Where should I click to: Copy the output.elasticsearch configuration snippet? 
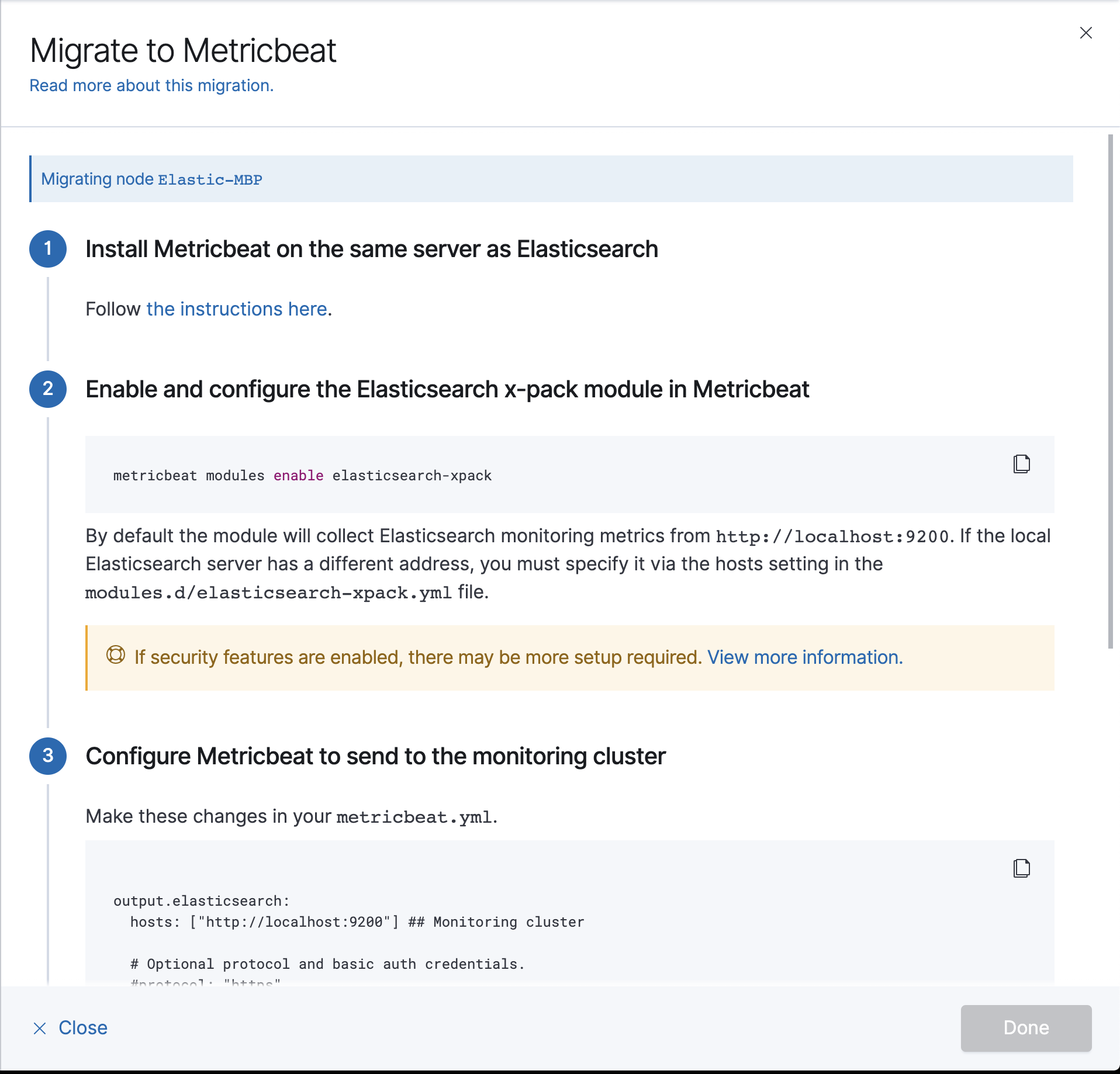1021,868
